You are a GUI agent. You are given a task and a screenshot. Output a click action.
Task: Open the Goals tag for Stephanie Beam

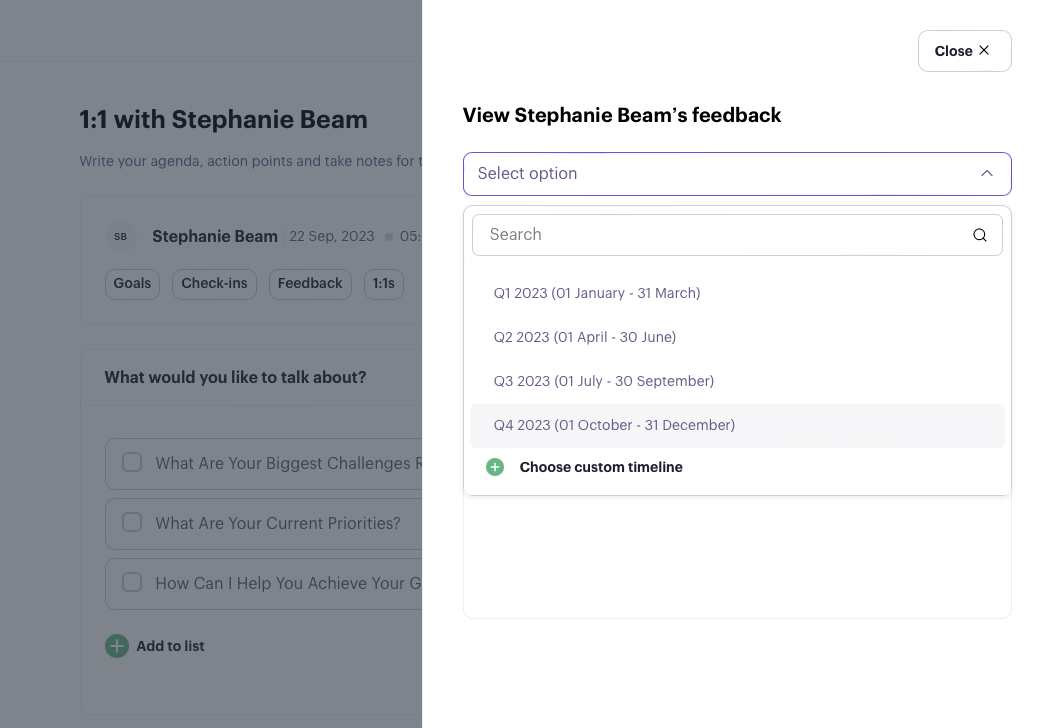[132, 284]
